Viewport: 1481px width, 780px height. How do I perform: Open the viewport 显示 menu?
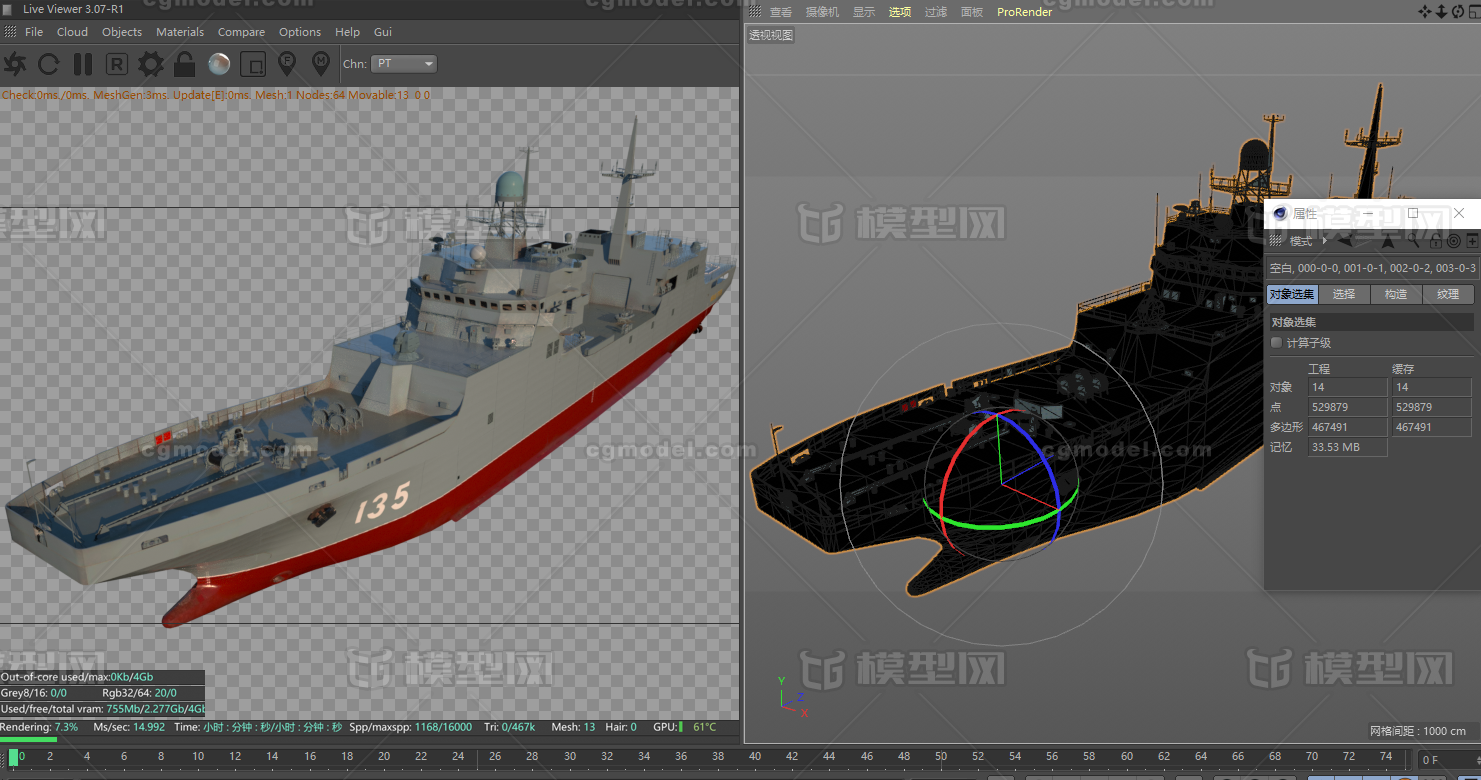coord(864,12)
